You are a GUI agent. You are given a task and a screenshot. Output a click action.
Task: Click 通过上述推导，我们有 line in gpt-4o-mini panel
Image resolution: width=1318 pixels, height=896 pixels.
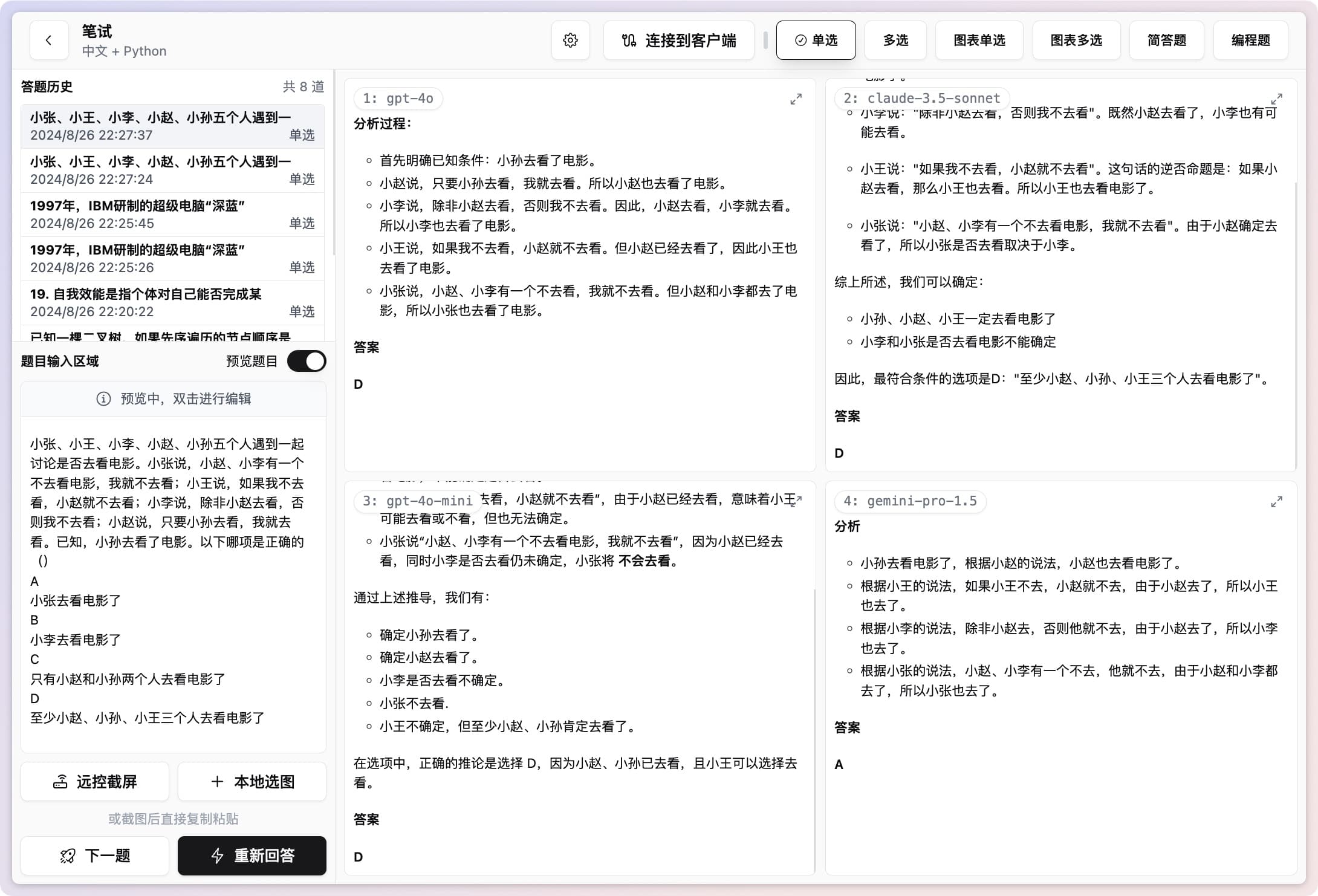pos(422,598)
